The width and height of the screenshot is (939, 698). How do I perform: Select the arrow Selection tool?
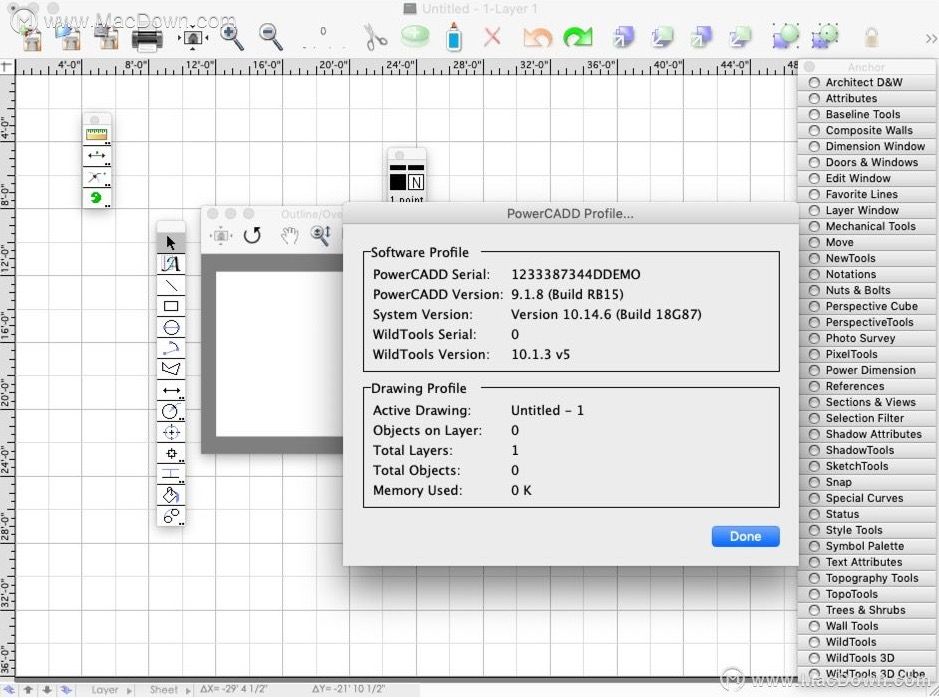pos(171,242)
